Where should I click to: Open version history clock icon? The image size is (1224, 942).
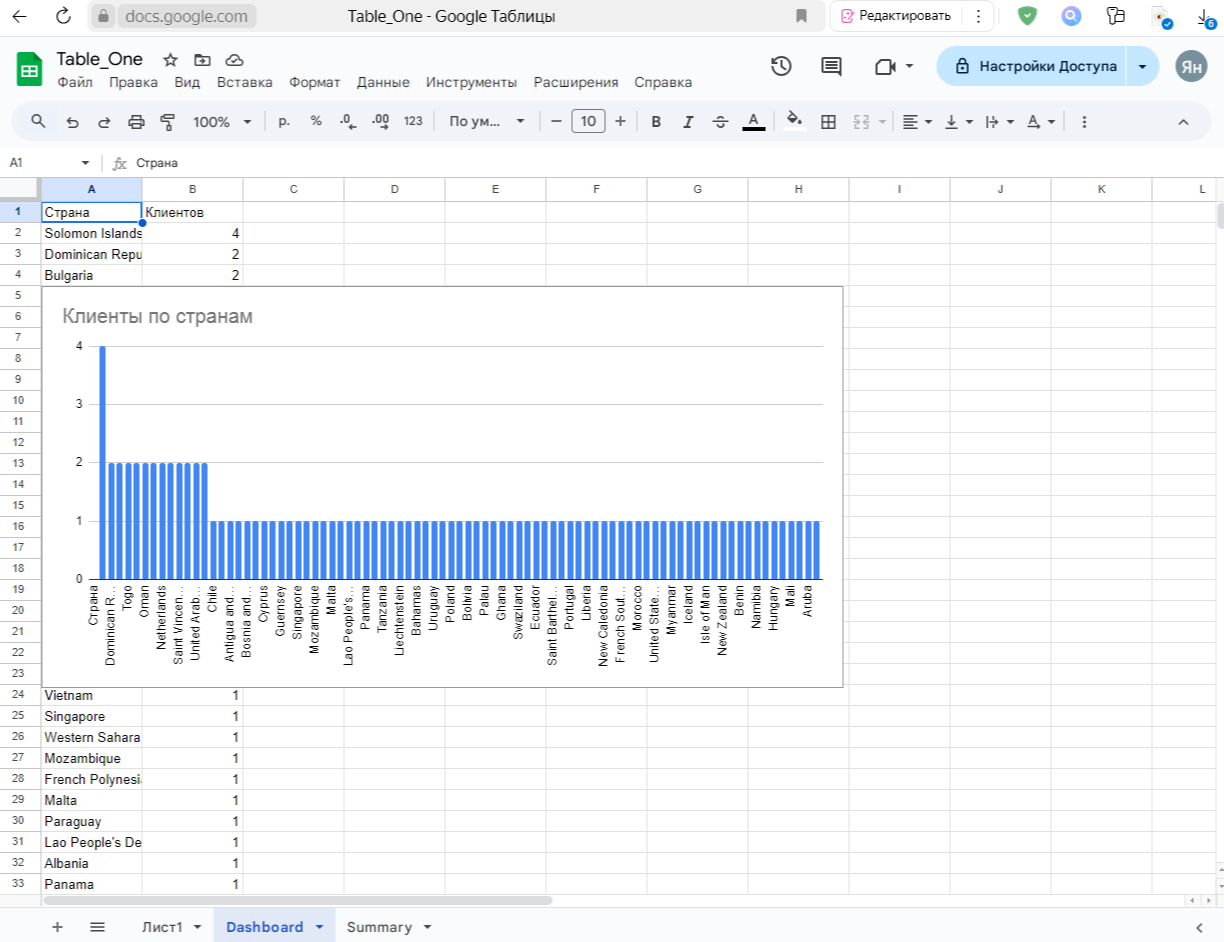click(x=781, y=66)
